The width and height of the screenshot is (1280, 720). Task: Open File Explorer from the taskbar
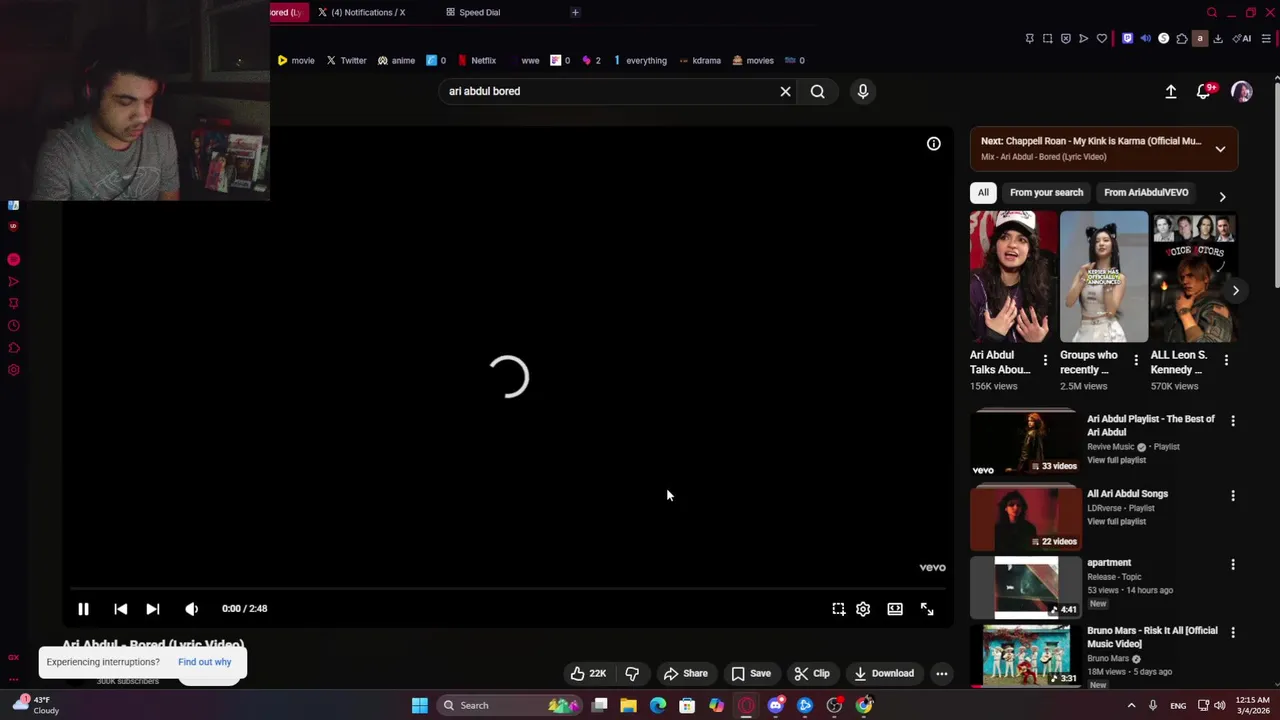[x=628, y=705]
